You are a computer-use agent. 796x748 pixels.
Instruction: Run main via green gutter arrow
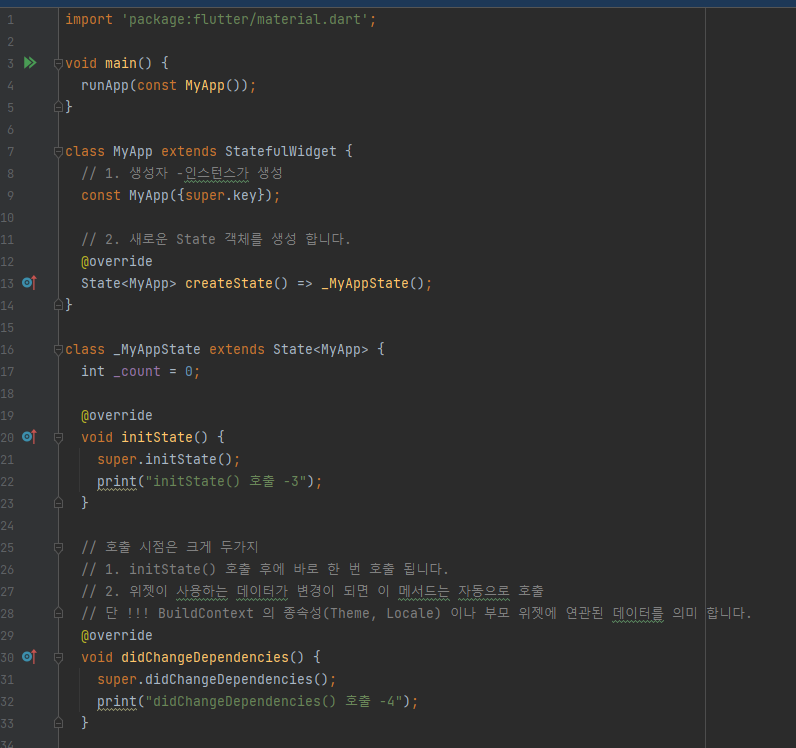[30, 63]
